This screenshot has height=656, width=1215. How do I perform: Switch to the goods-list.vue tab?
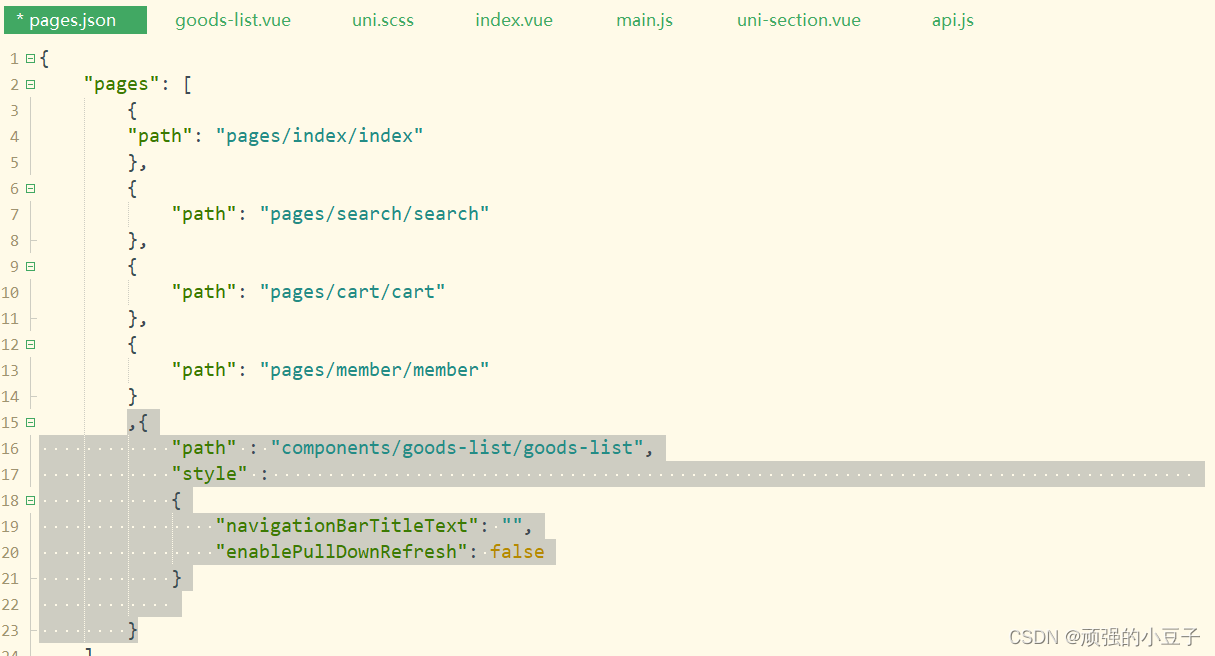(232, 19)
